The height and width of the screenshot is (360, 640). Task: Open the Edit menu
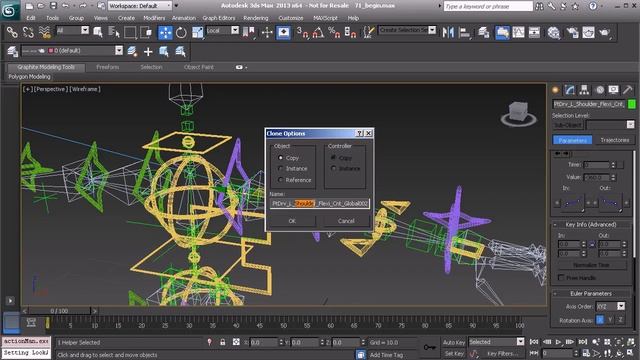(x=31, y=18)
